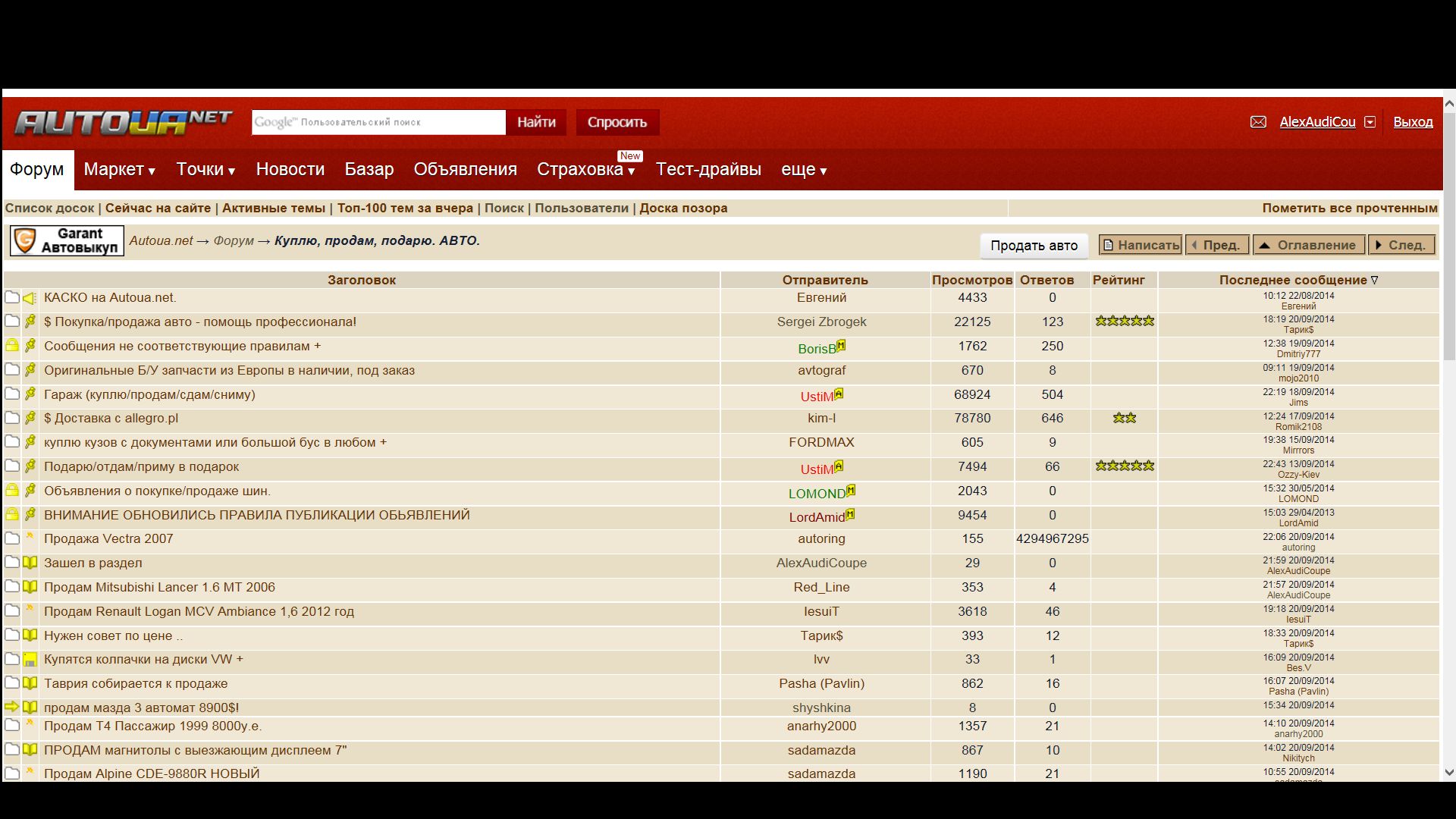Open user dropdown next to AlexAudiCou
Screen dimensions: 1456x819
(x=1370, y=122)
